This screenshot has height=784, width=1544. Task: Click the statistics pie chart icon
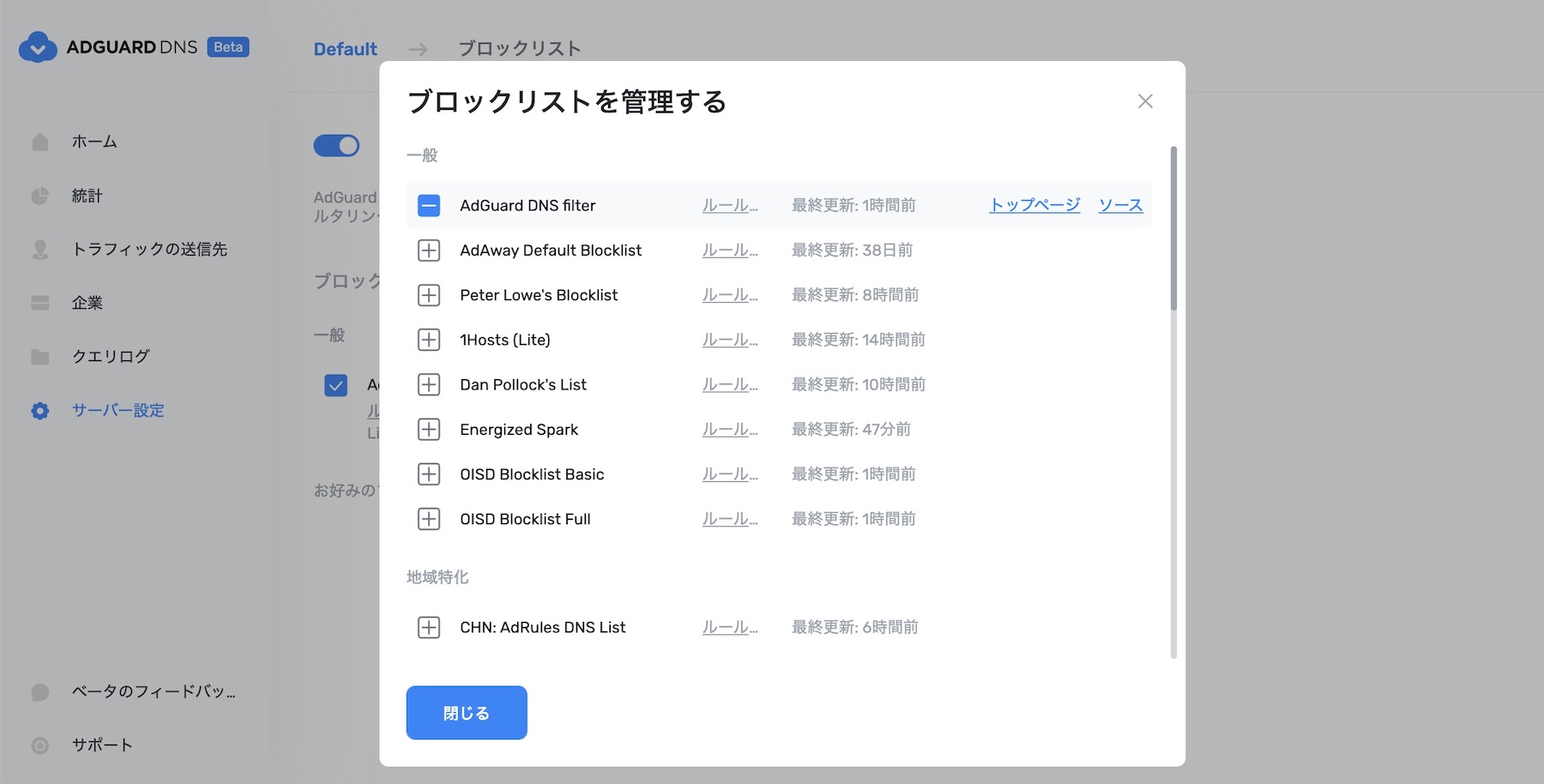(x=40, y=196)
